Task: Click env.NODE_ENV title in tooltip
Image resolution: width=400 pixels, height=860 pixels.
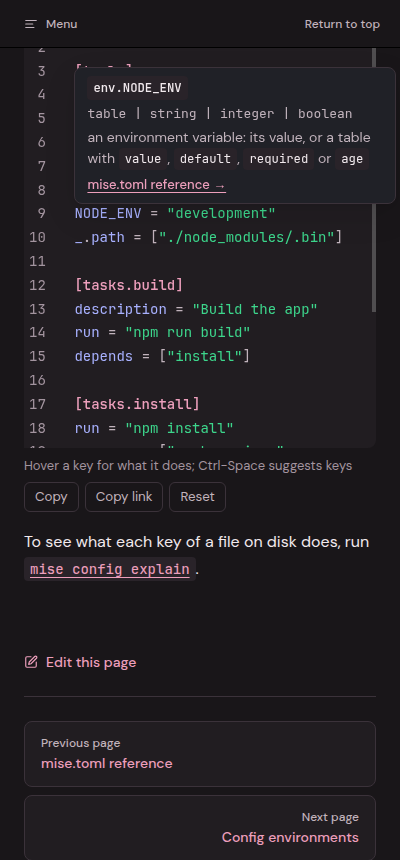Action: (x=138, y=88)
